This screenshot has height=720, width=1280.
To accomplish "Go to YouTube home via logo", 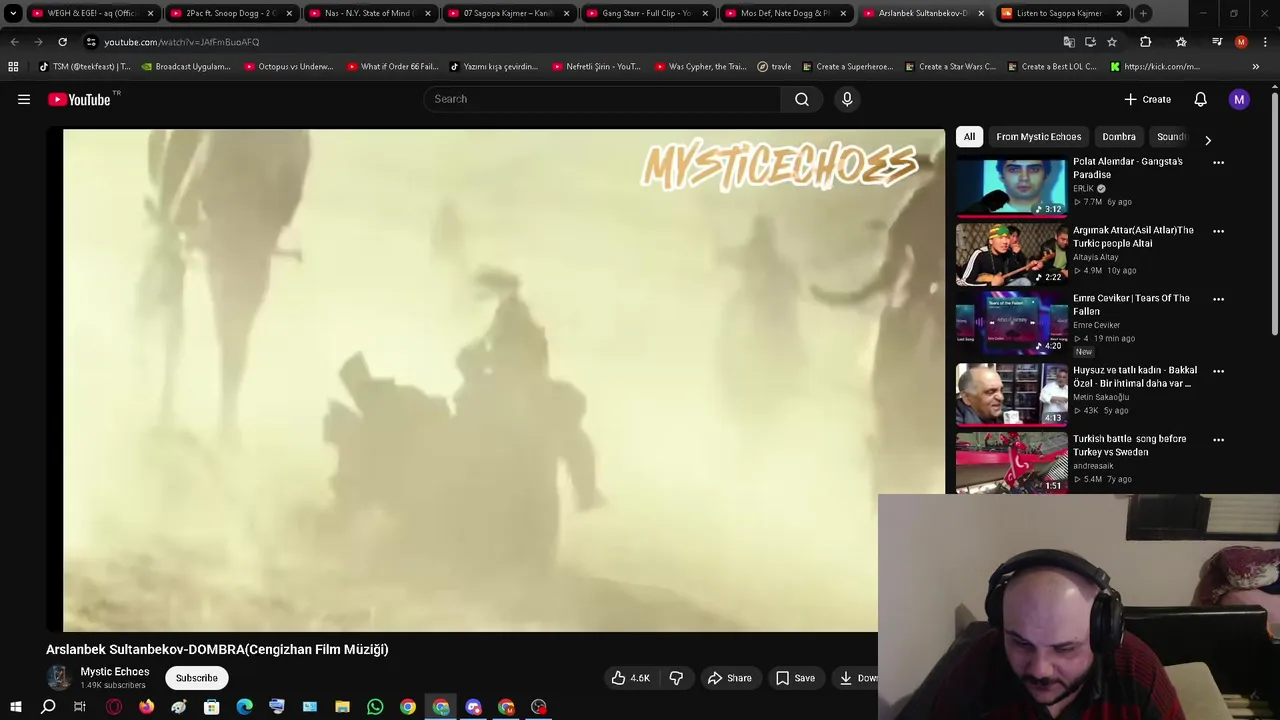I will click(x=79, y=99).
